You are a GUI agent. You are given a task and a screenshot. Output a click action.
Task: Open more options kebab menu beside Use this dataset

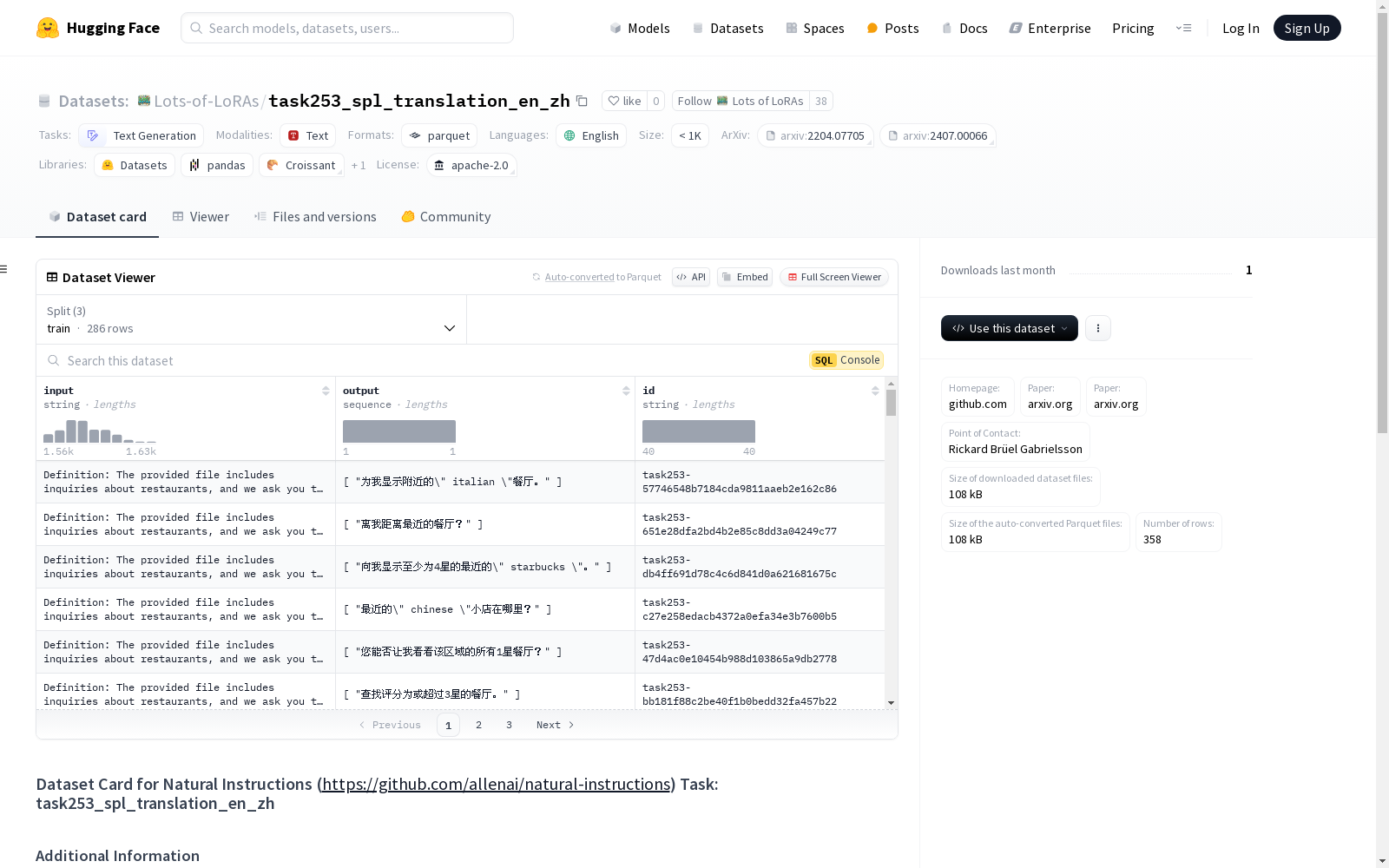1098,328
